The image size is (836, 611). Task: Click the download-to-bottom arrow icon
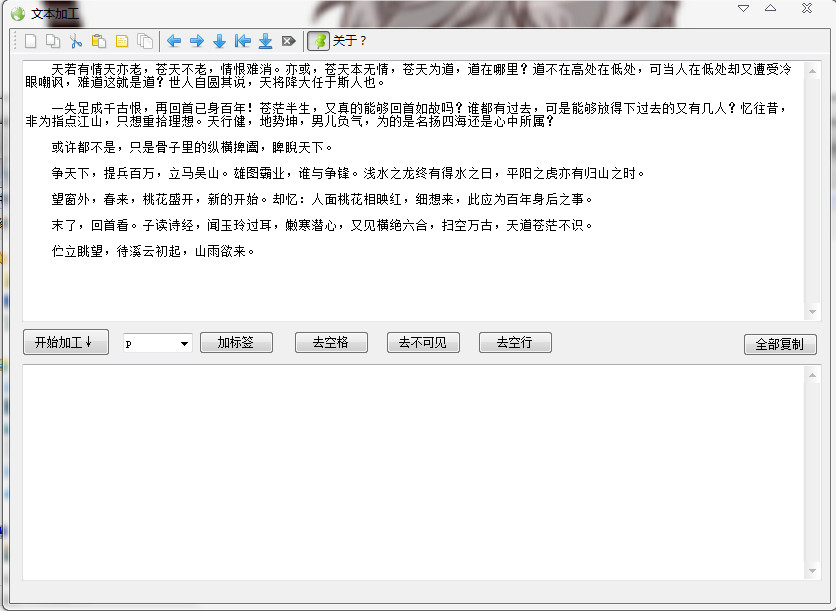pos(264,41)
